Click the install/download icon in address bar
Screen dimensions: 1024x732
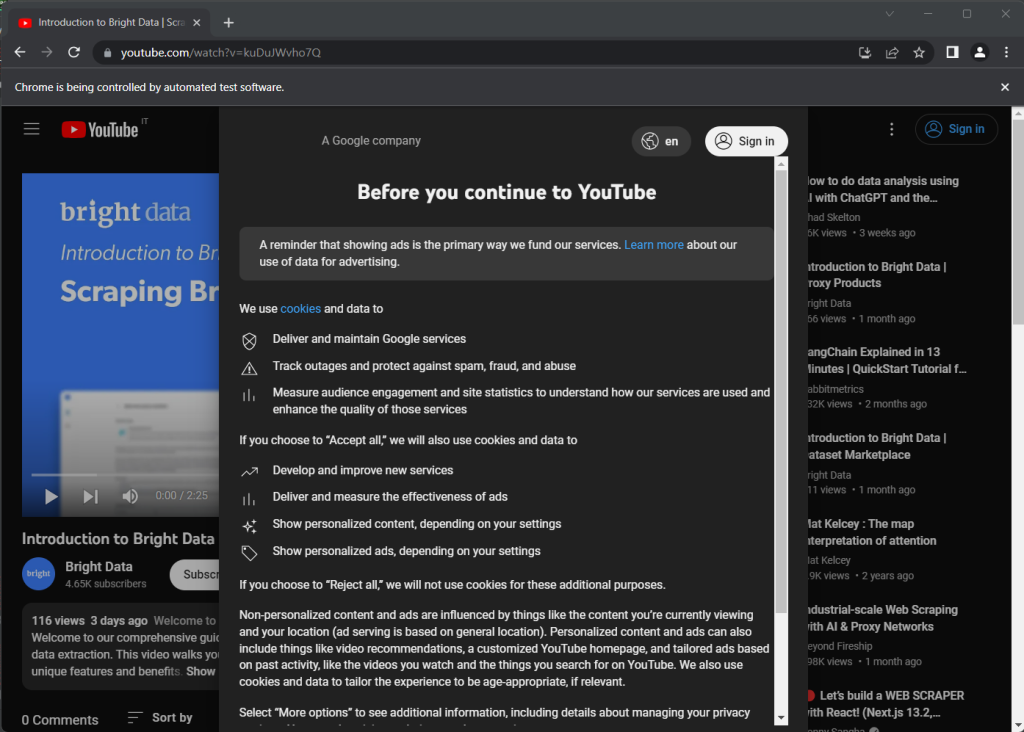(x=864, y=52)
